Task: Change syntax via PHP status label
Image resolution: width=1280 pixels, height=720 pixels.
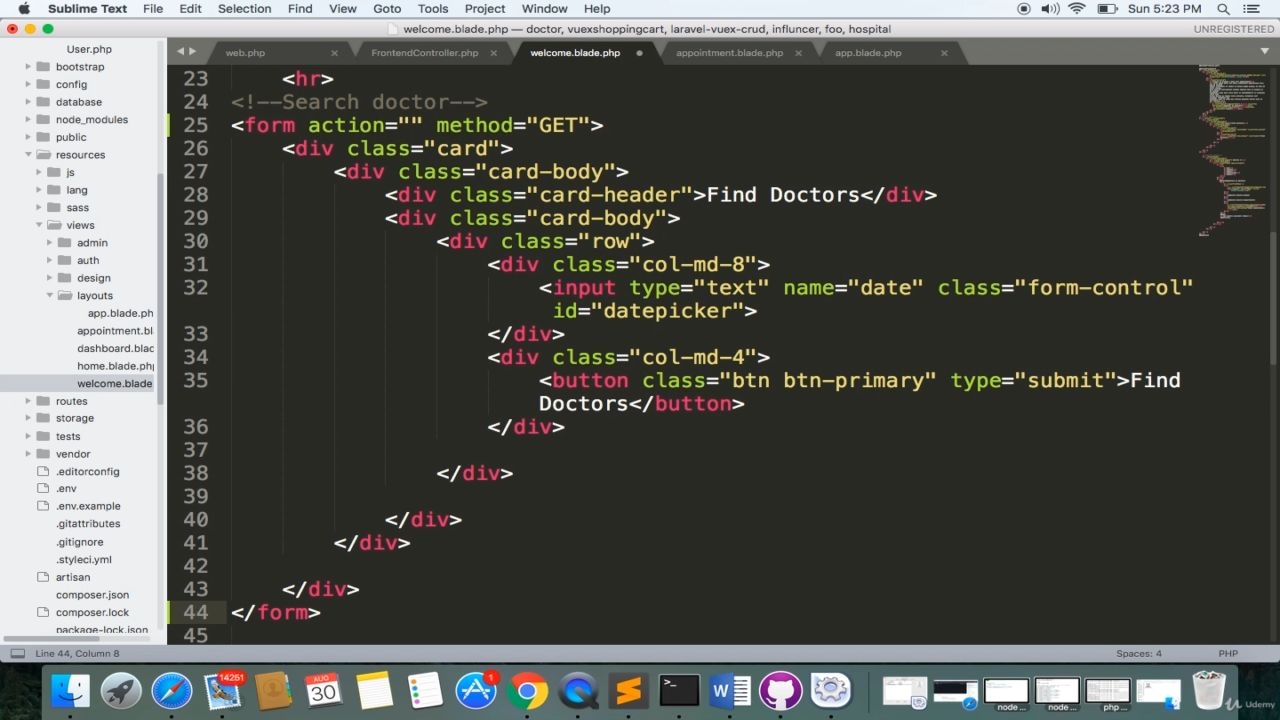Action: tap(1228, 654)
